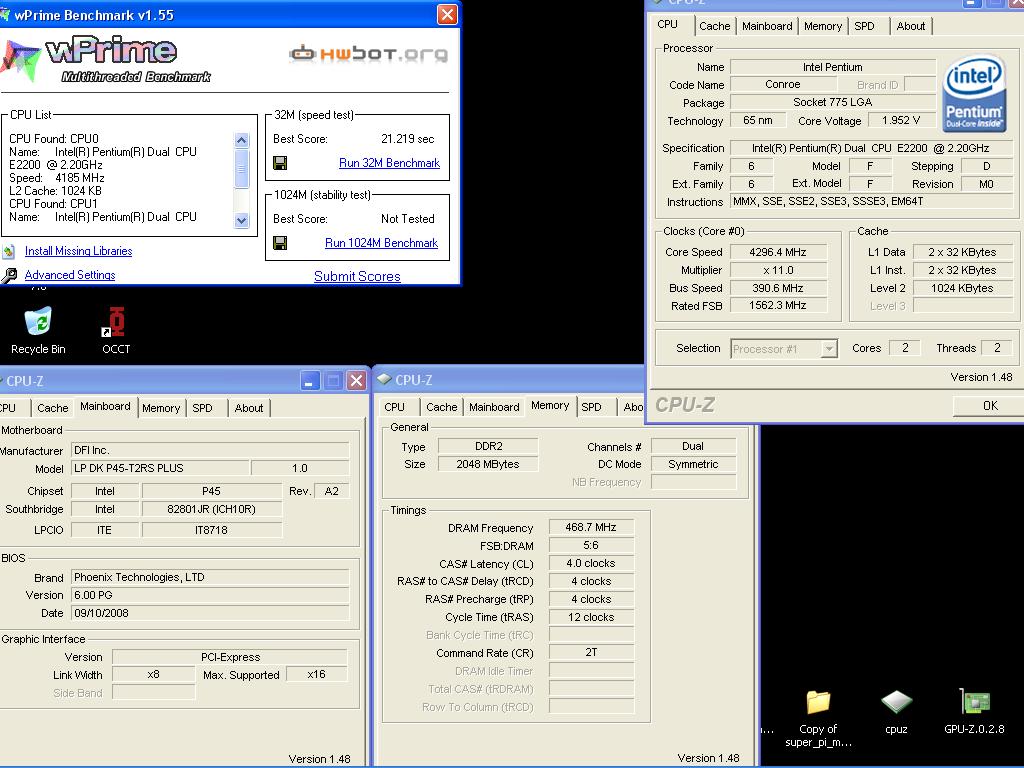Launch the OCCT desktop shortcut
The width and height of the screenshot is (1024, 768).
pos(116,330)
